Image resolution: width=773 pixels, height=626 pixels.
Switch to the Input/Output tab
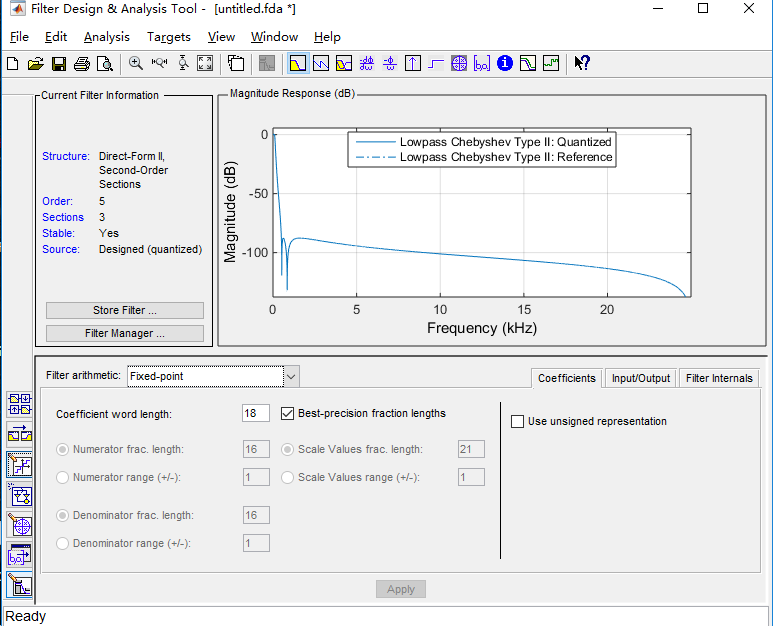[x=641, y=378]
